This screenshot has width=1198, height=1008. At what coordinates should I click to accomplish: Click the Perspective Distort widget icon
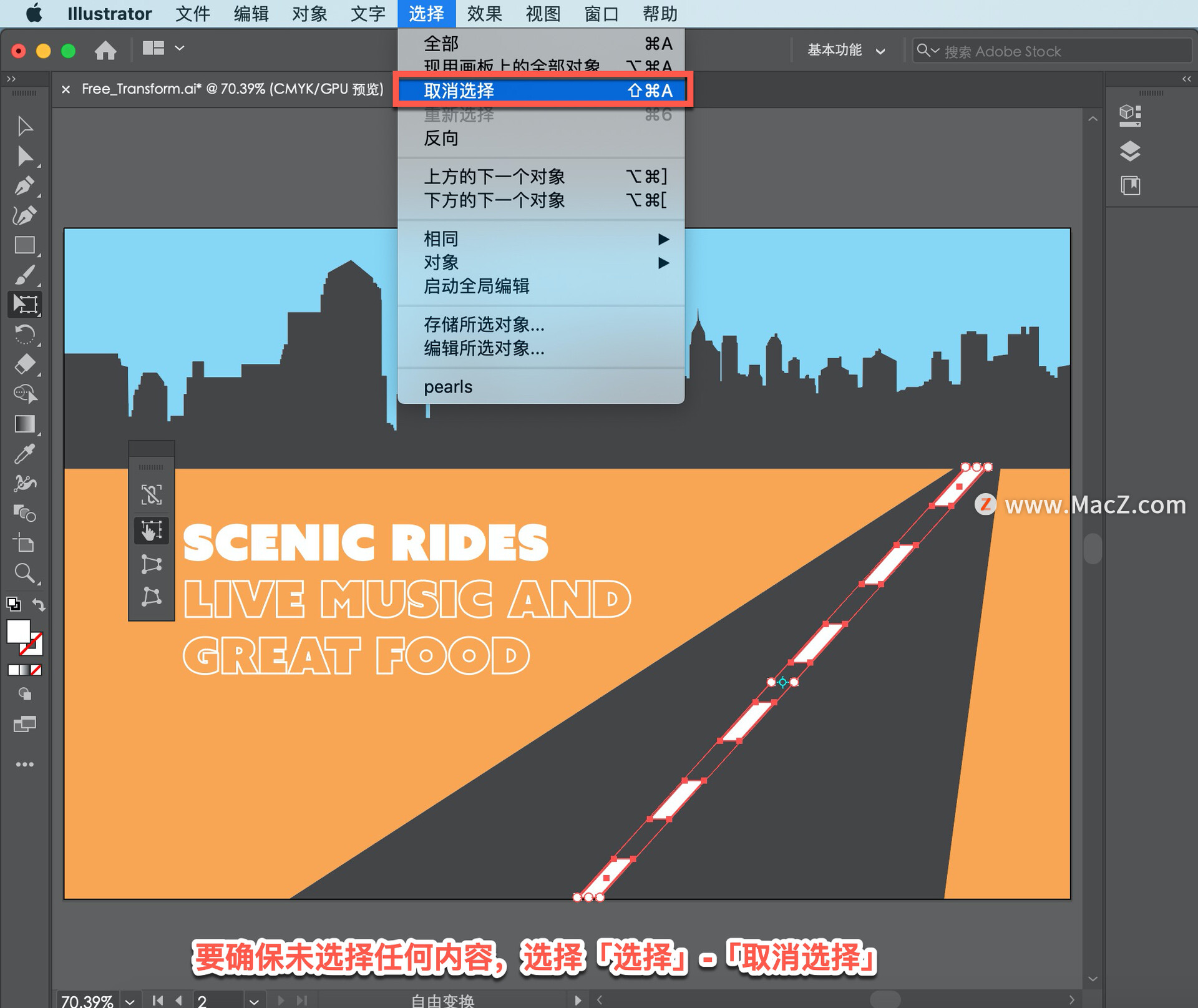point(152,564)
